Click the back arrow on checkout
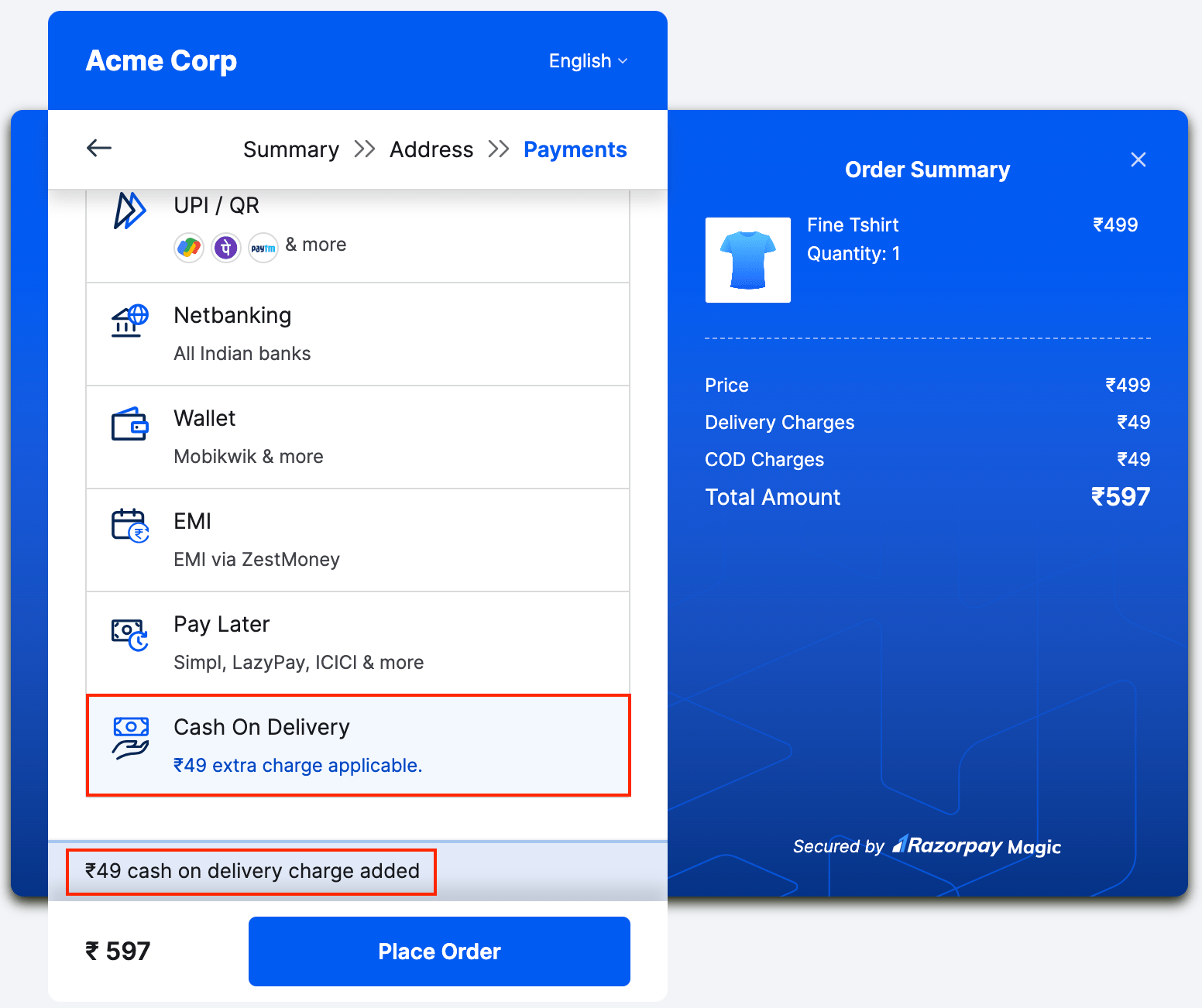The width and height of the screenshot is (1202, 1008). pyautogui.click(x=98, y=147)
